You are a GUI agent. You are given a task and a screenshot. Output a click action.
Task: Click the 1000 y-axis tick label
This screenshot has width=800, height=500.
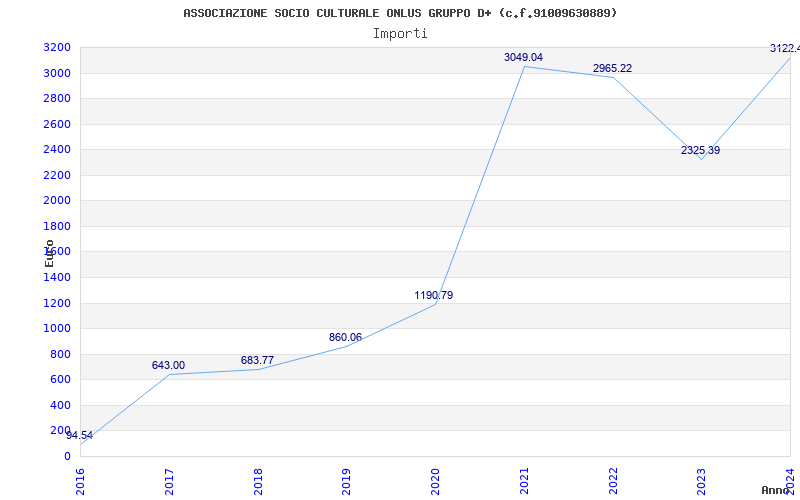57,329
